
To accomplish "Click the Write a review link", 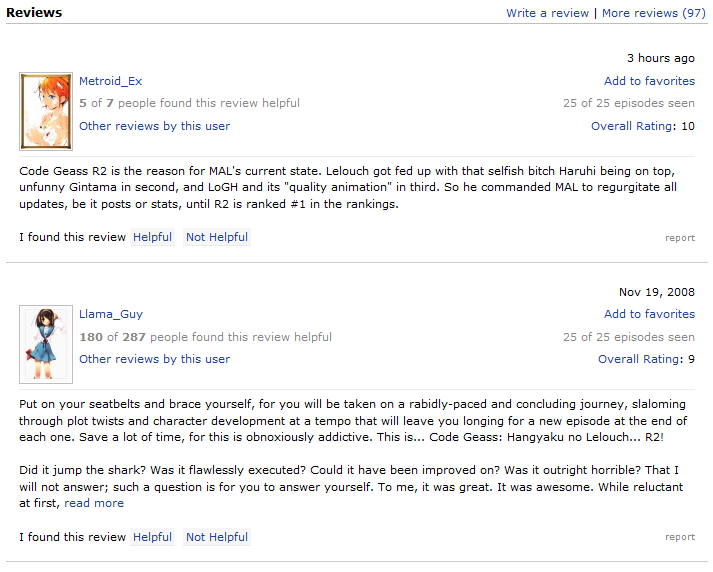I will click(x=547, y=13).
